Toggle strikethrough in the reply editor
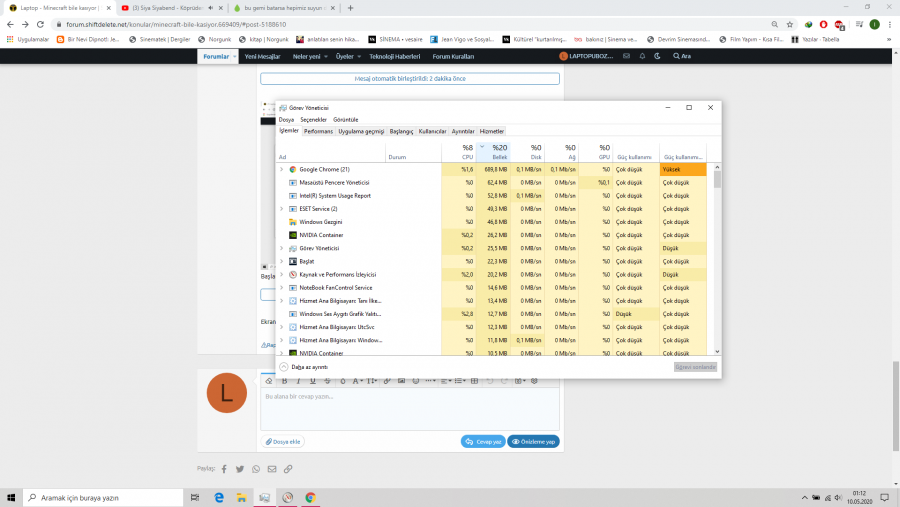900x507 pixels. [x=327, y=381]
